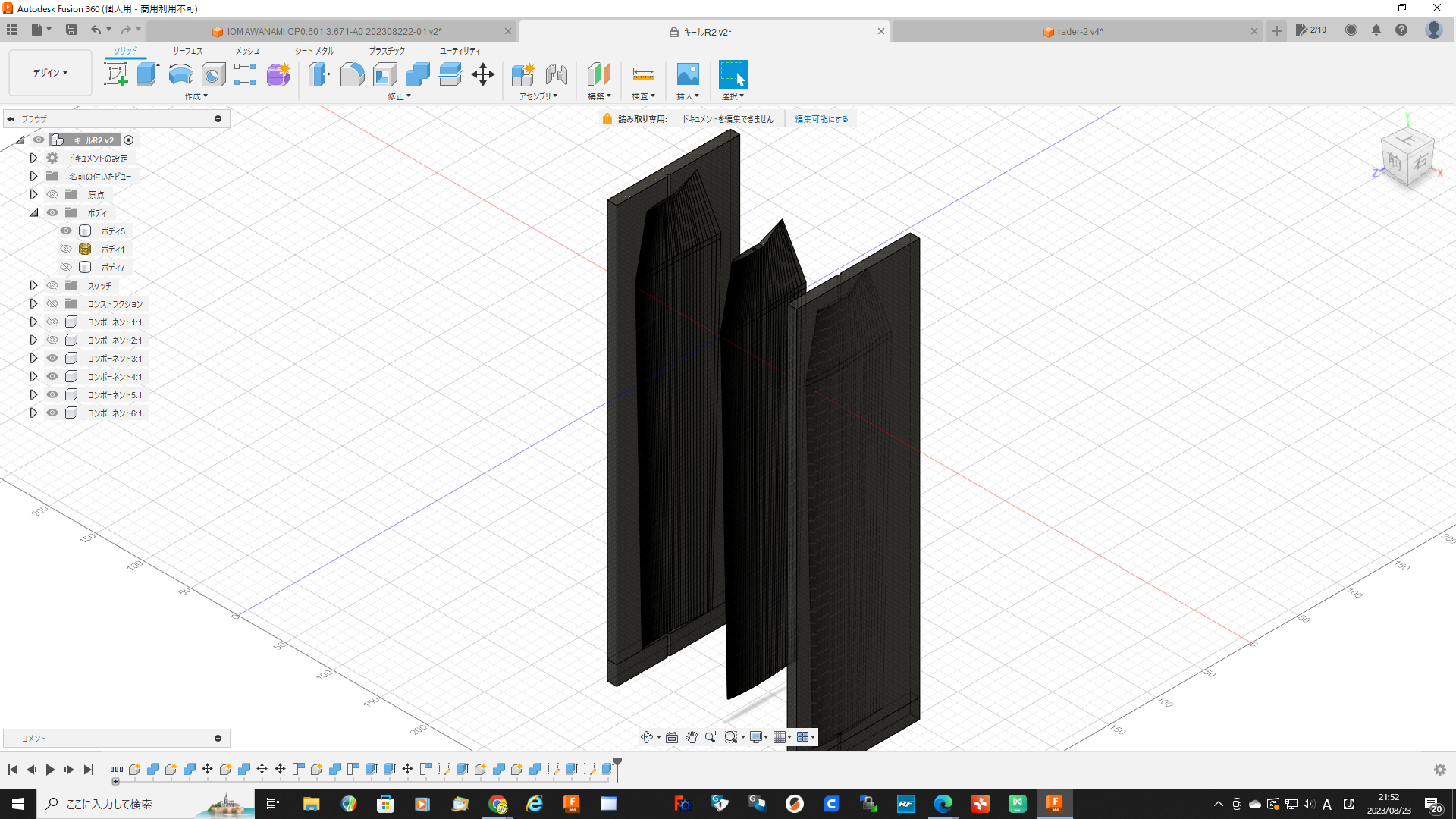
Task: Collapse the ボディ folder tree
Action: pos(33,212)
